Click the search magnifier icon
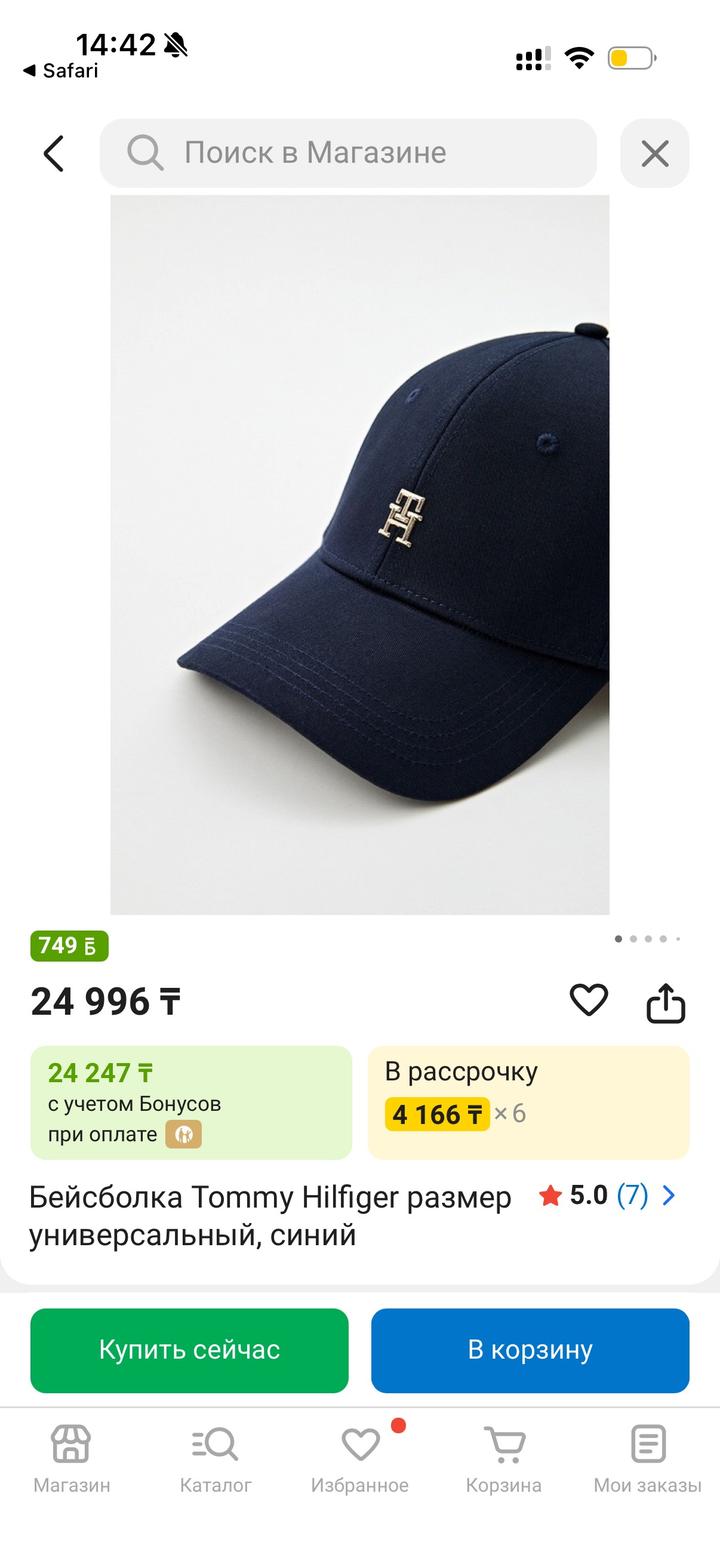This screenshot has height=1565, width=720. click(145, 153)
